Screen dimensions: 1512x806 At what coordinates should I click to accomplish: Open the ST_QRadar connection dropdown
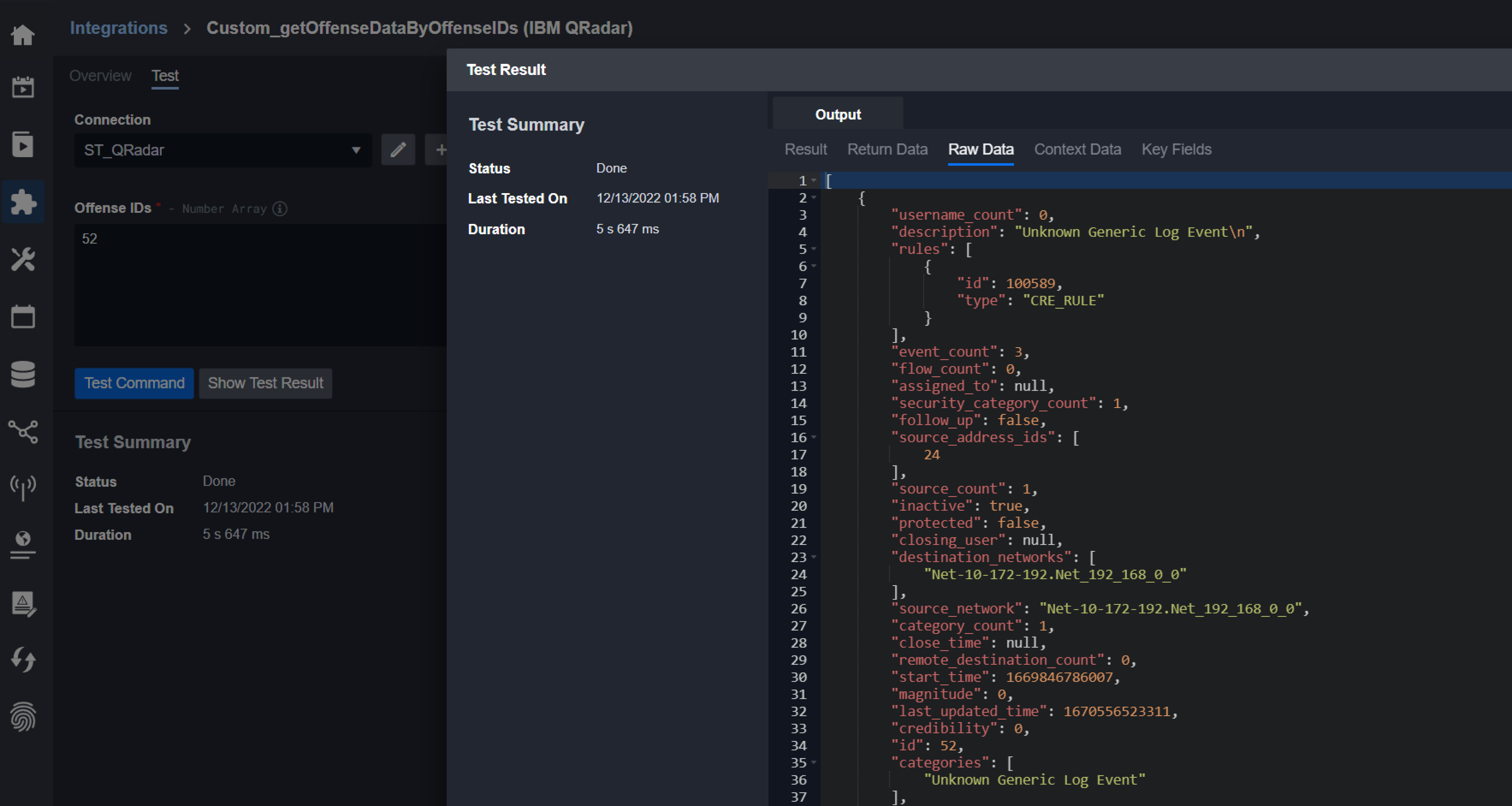[222, 150]
